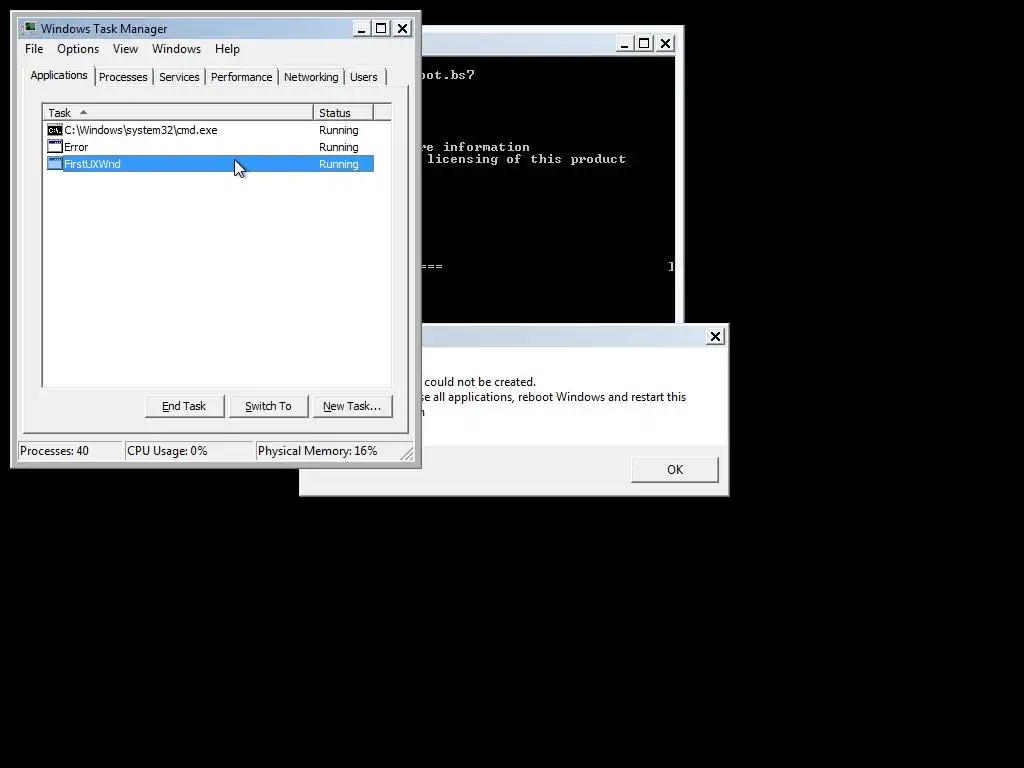Screen dimensions: 1024x768
Task: Click the FirstUXWnd task window icon
Action: (x=55, y=164)
